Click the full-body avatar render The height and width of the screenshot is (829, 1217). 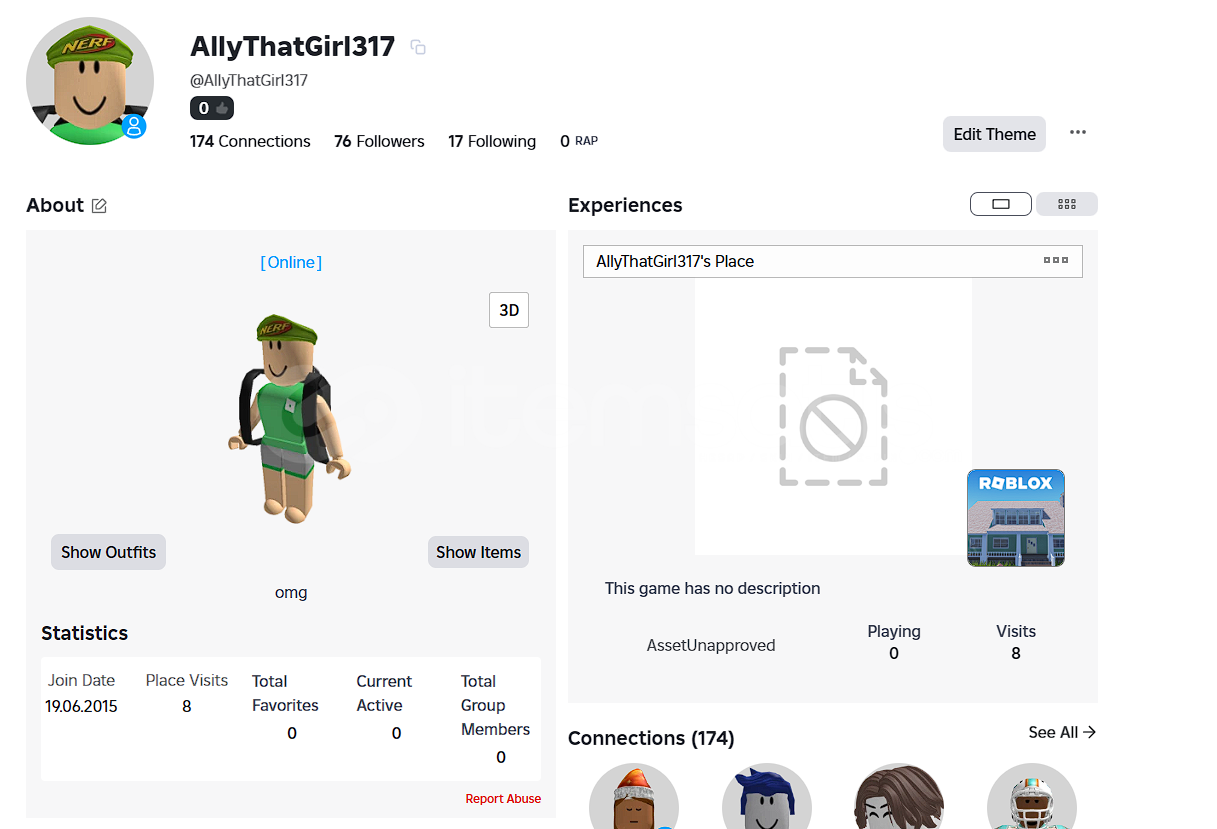pyautogui.click(x=290, y=418)
